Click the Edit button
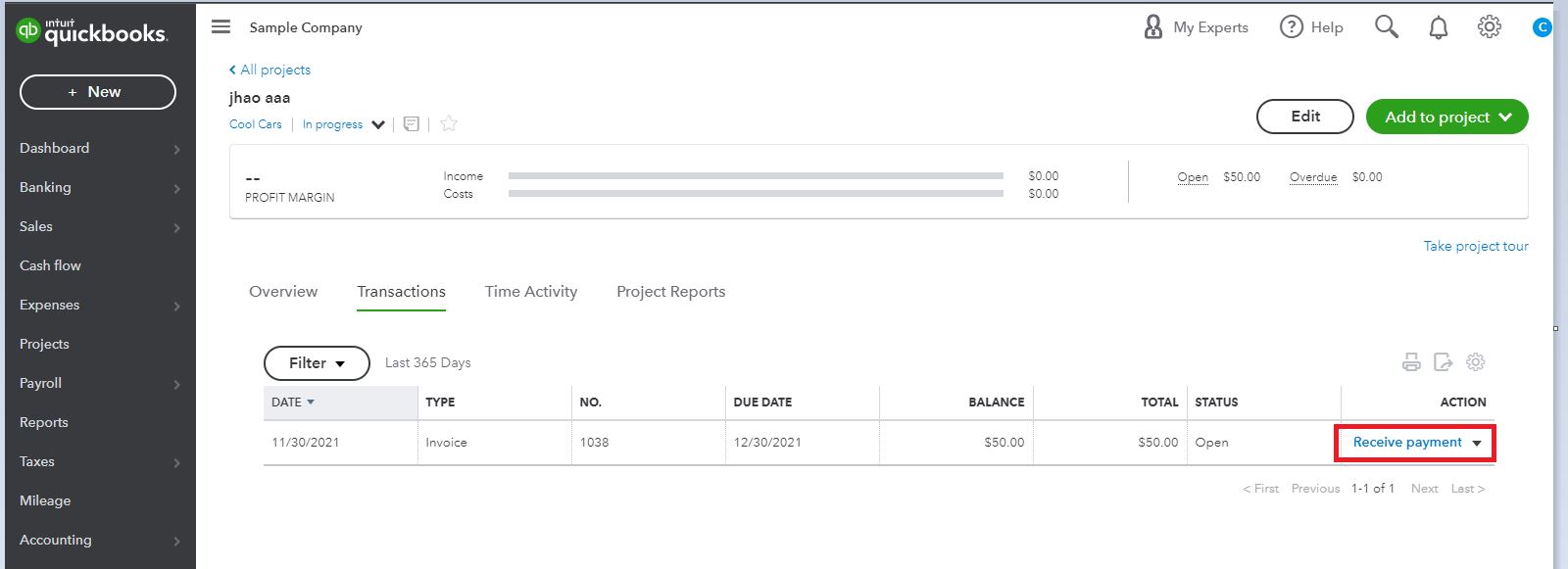This screenshot has height=569, width=1568. pos(1305,117)
